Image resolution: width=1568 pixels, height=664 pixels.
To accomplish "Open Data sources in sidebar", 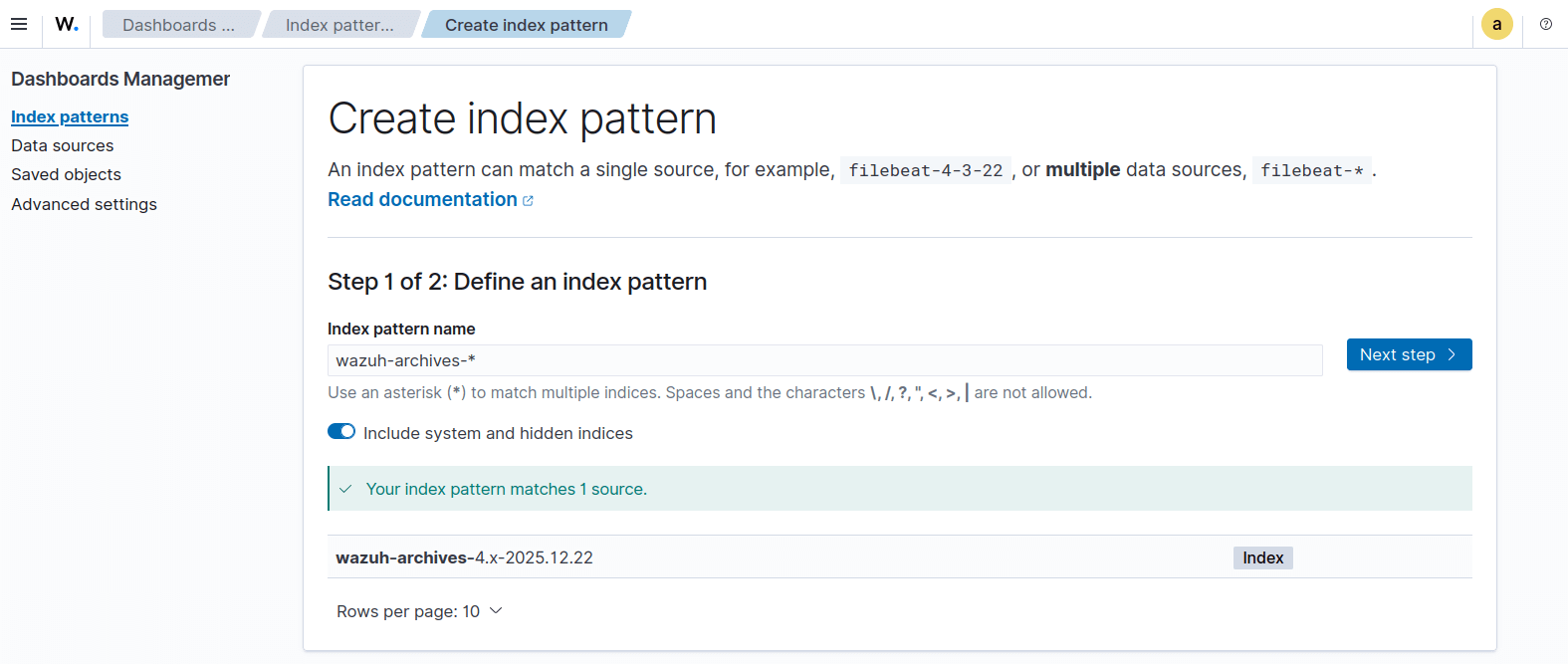I will coord(62,145).
